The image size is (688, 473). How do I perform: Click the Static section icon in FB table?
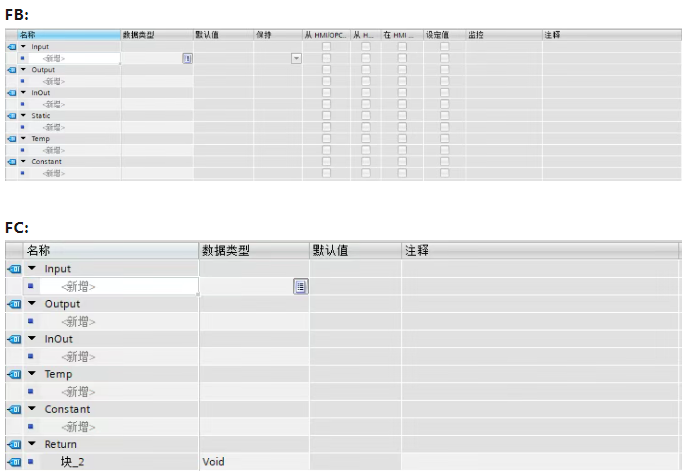click(12, 116)
